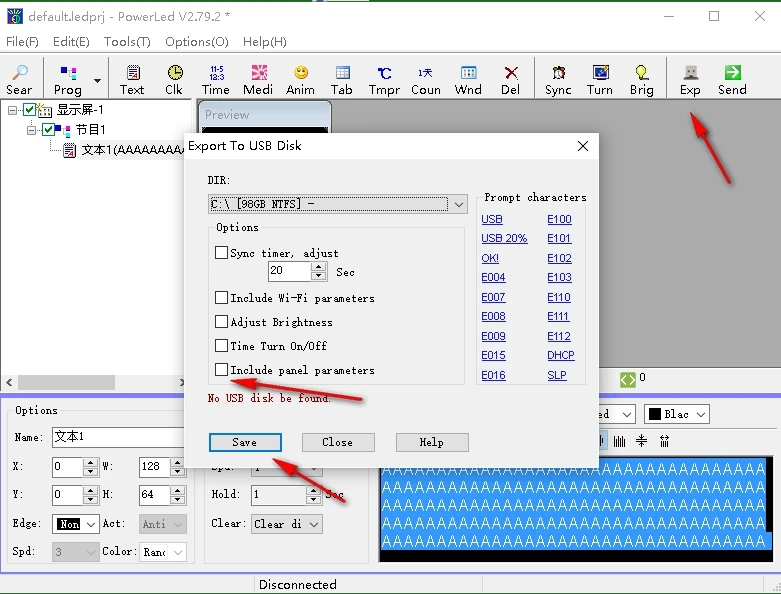
Task: Click the Coun countdown icon
Action: 426,80
